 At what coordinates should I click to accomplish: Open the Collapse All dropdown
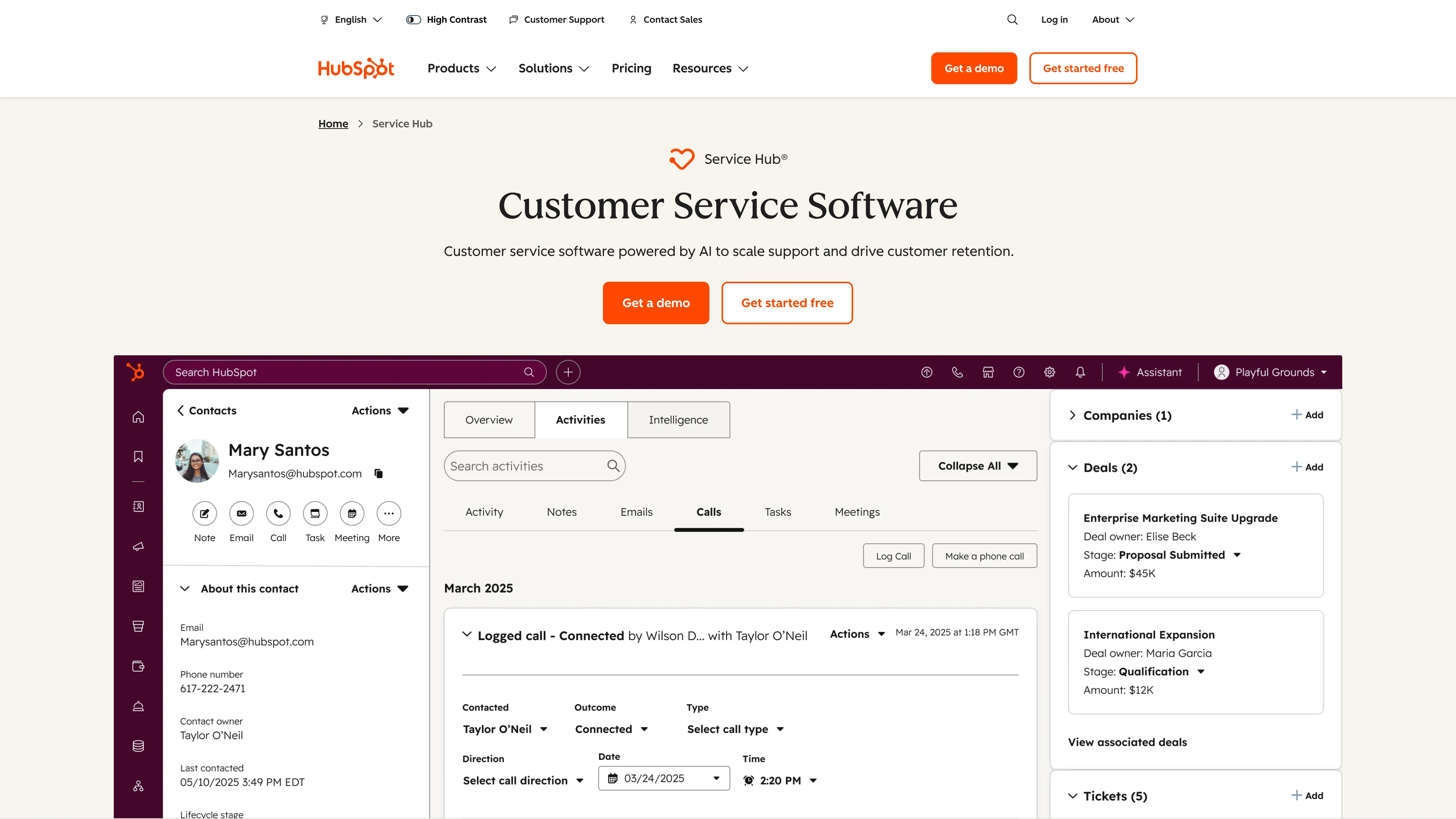[978, 466]
